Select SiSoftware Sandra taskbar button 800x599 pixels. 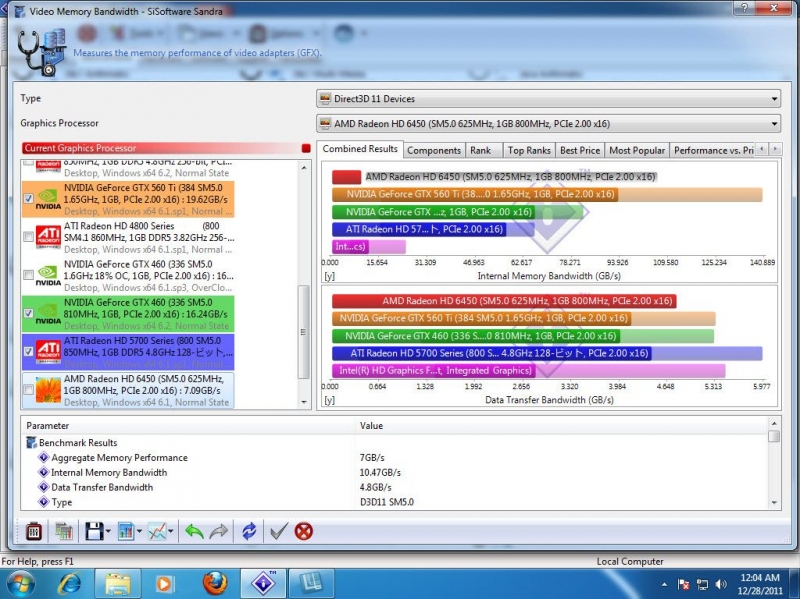click(263, 584)
